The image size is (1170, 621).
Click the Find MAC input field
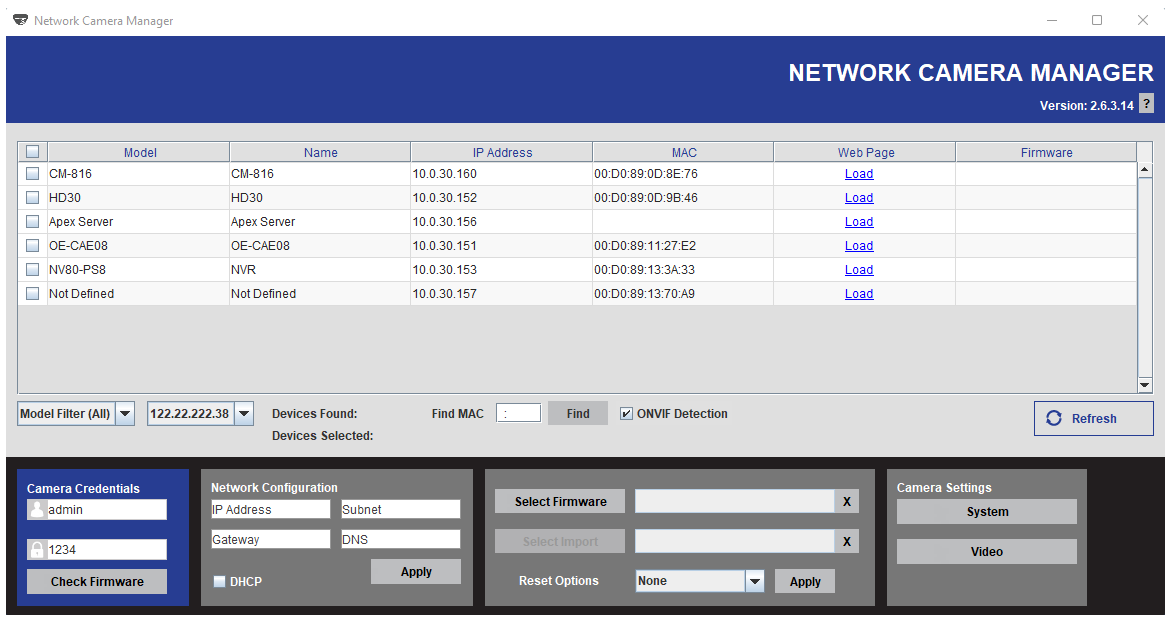click(519, 413)
